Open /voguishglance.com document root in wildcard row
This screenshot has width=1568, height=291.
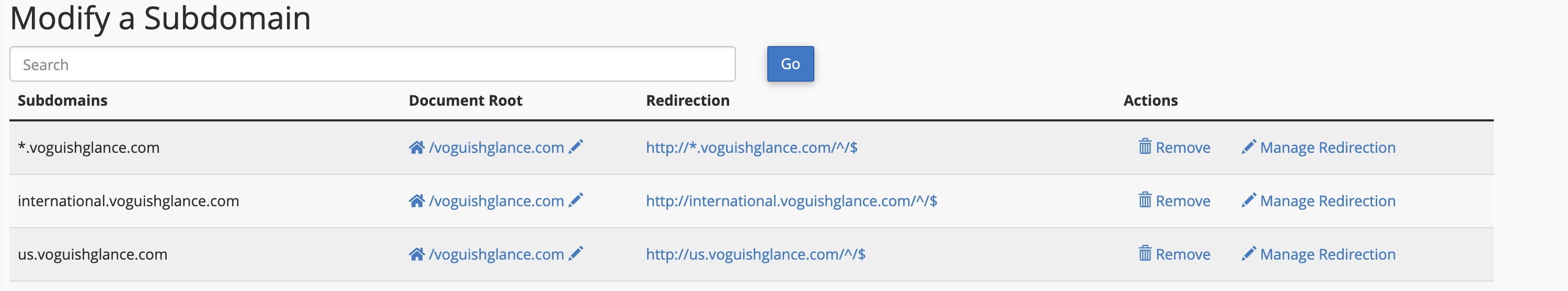point(497,148)
